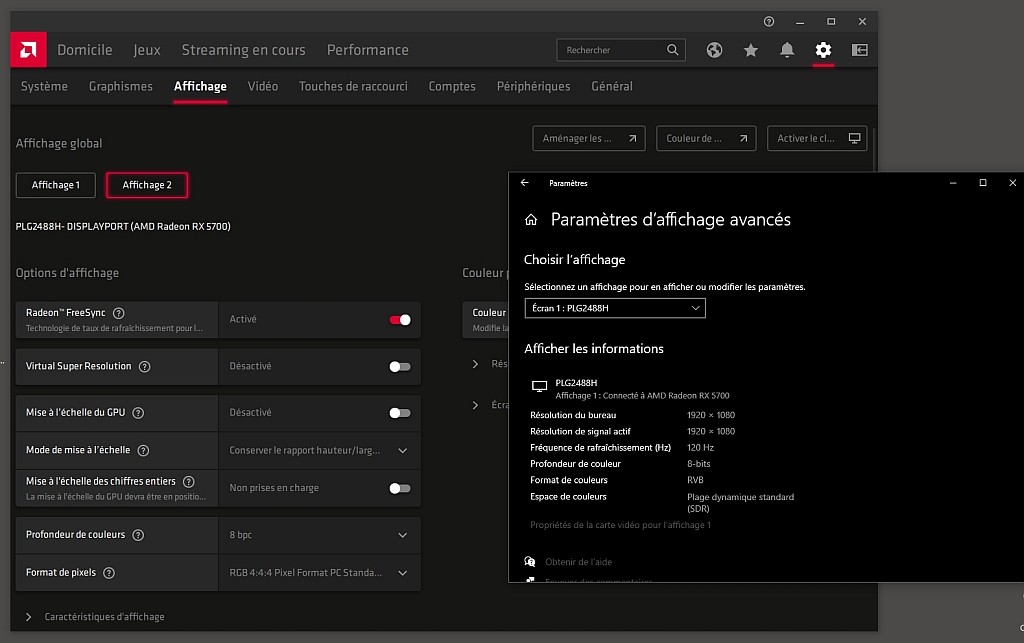This screenshot has height=643, width=1024.
Task: Show help for Profondeur de couleurs
Action: [x=138, y=535]
